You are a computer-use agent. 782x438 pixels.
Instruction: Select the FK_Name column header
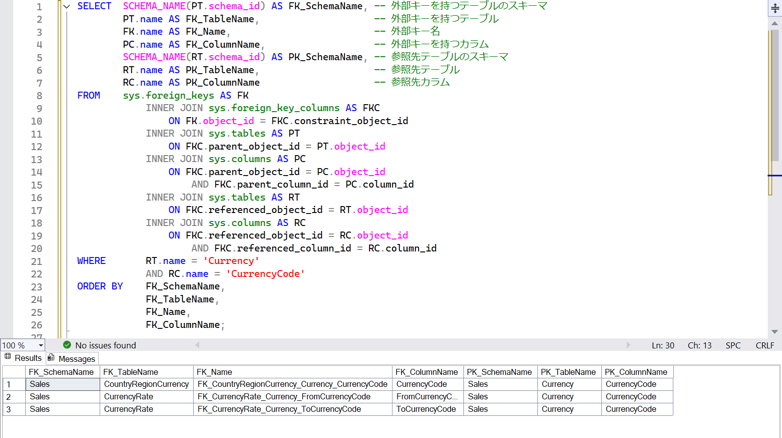(293, 372)
